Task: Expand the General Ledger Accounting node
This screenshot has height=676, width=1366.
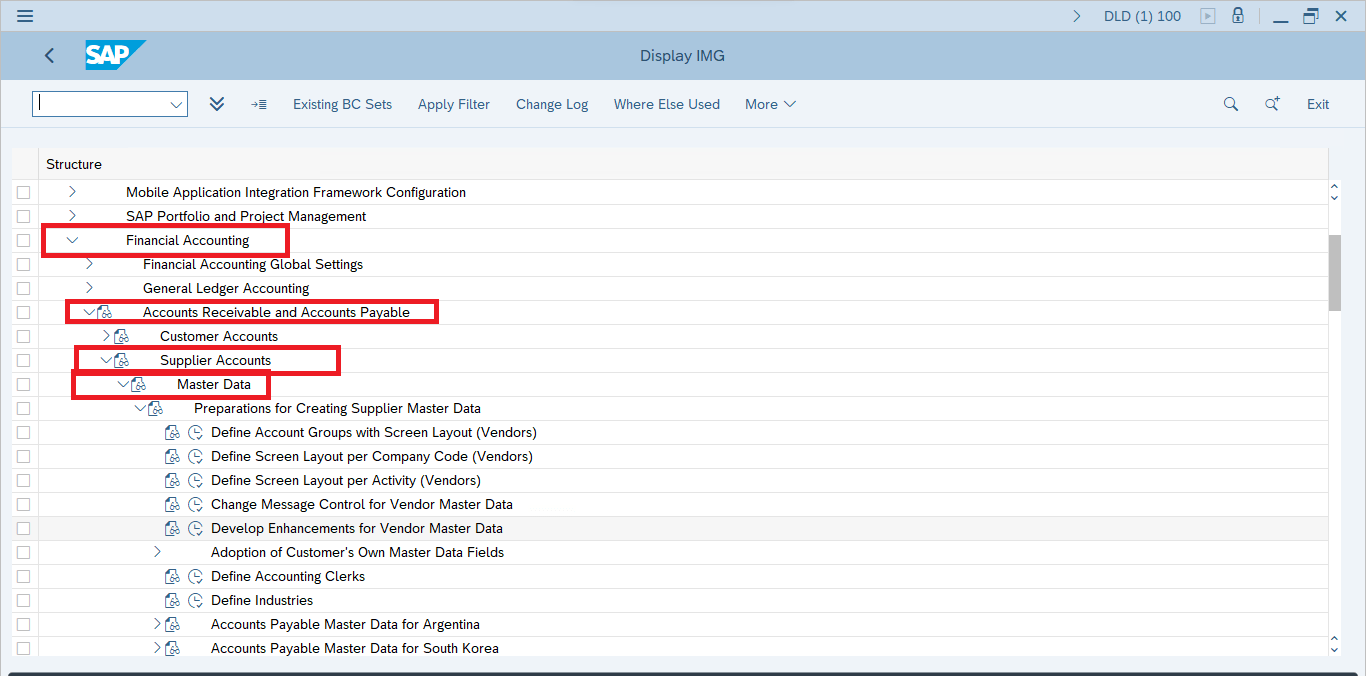Action: 89,288
